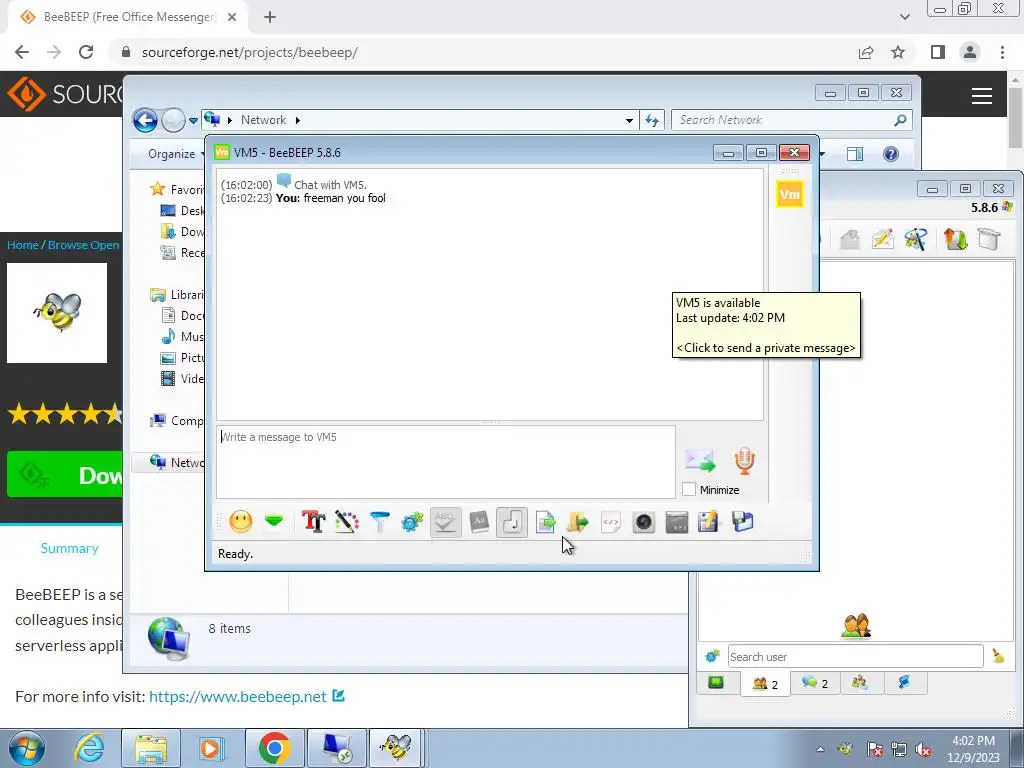Click the camera screenshot icon in chat toolbar
1024x768 pixels.
click(x=644, y=522)
